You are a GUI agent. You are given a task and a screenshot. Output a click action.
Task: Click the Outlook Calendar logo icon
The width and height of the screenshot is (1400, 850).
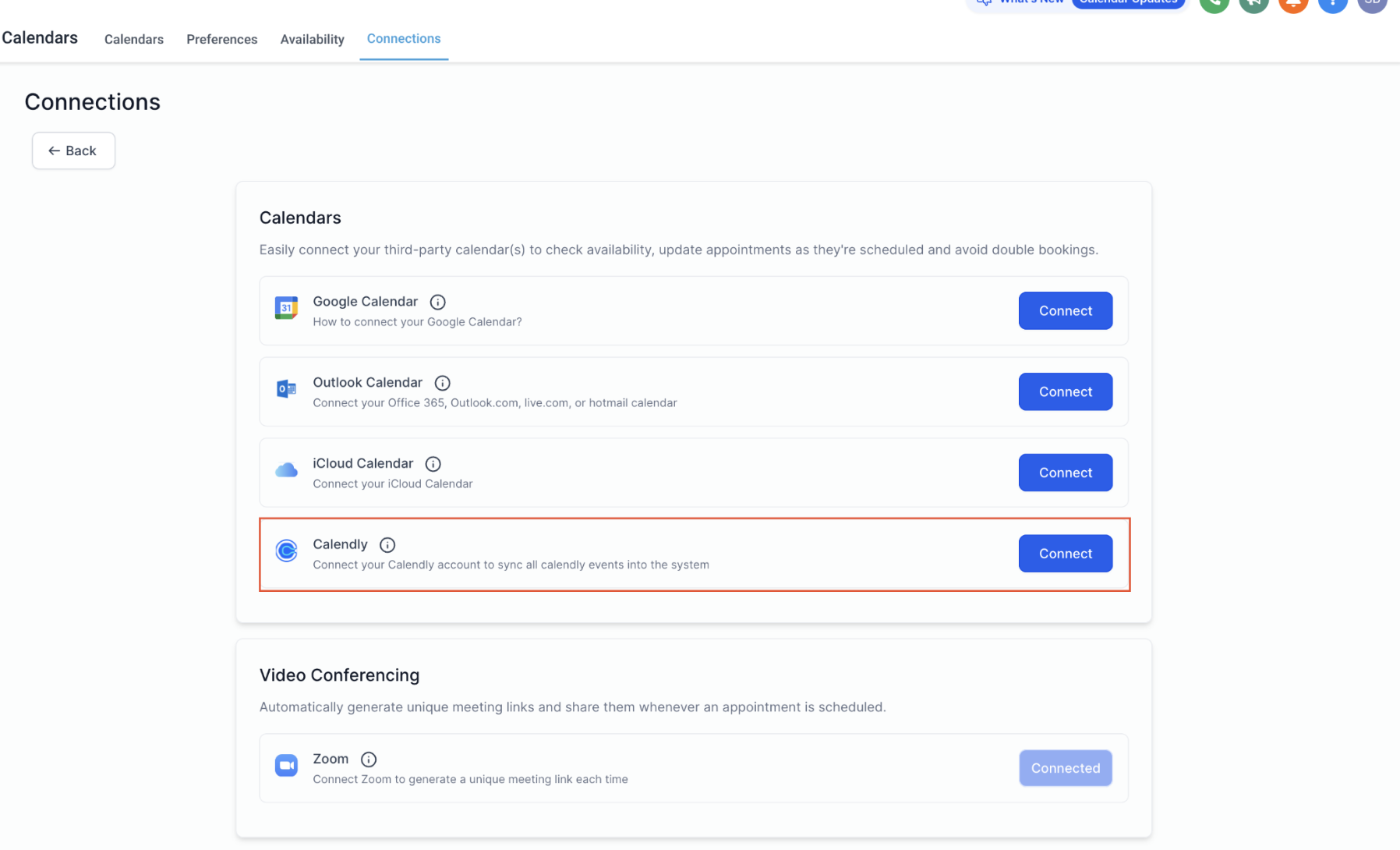pos(286,388)
